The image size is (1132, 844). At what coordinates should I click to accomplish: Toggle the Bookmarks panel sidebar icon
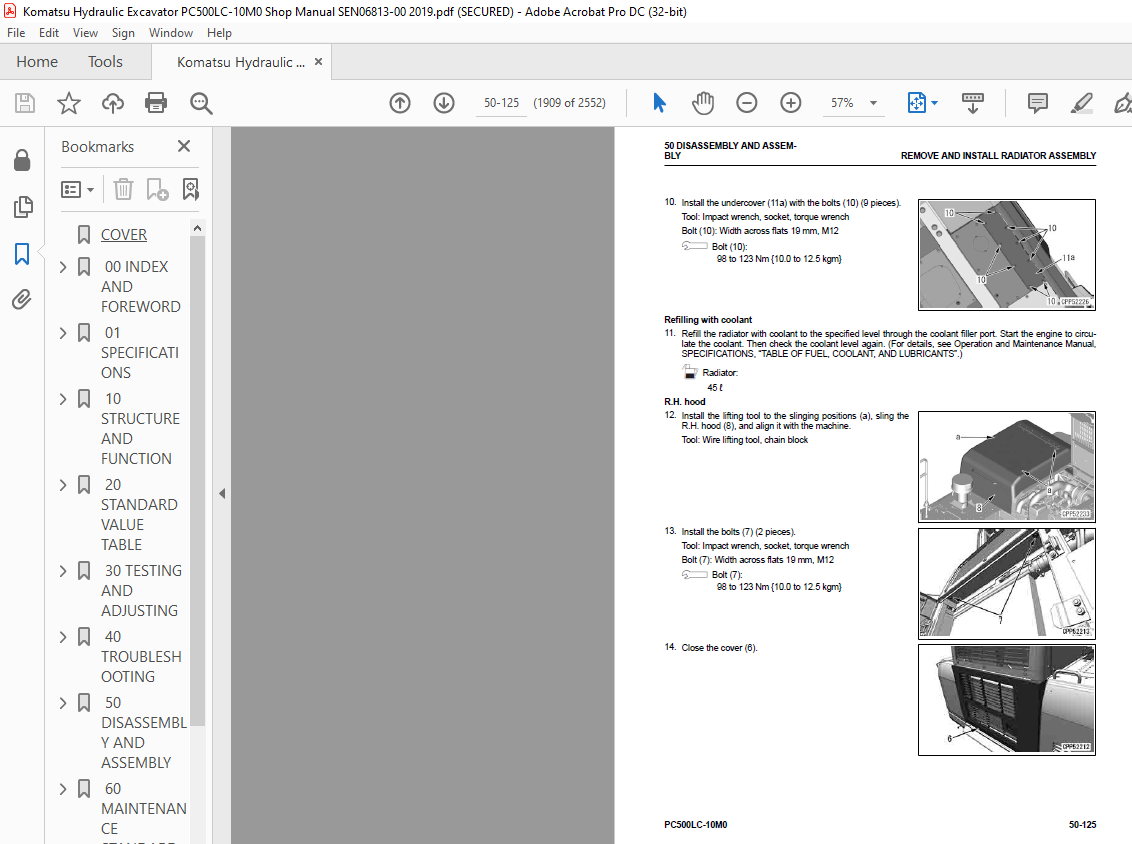coord(22,253)
